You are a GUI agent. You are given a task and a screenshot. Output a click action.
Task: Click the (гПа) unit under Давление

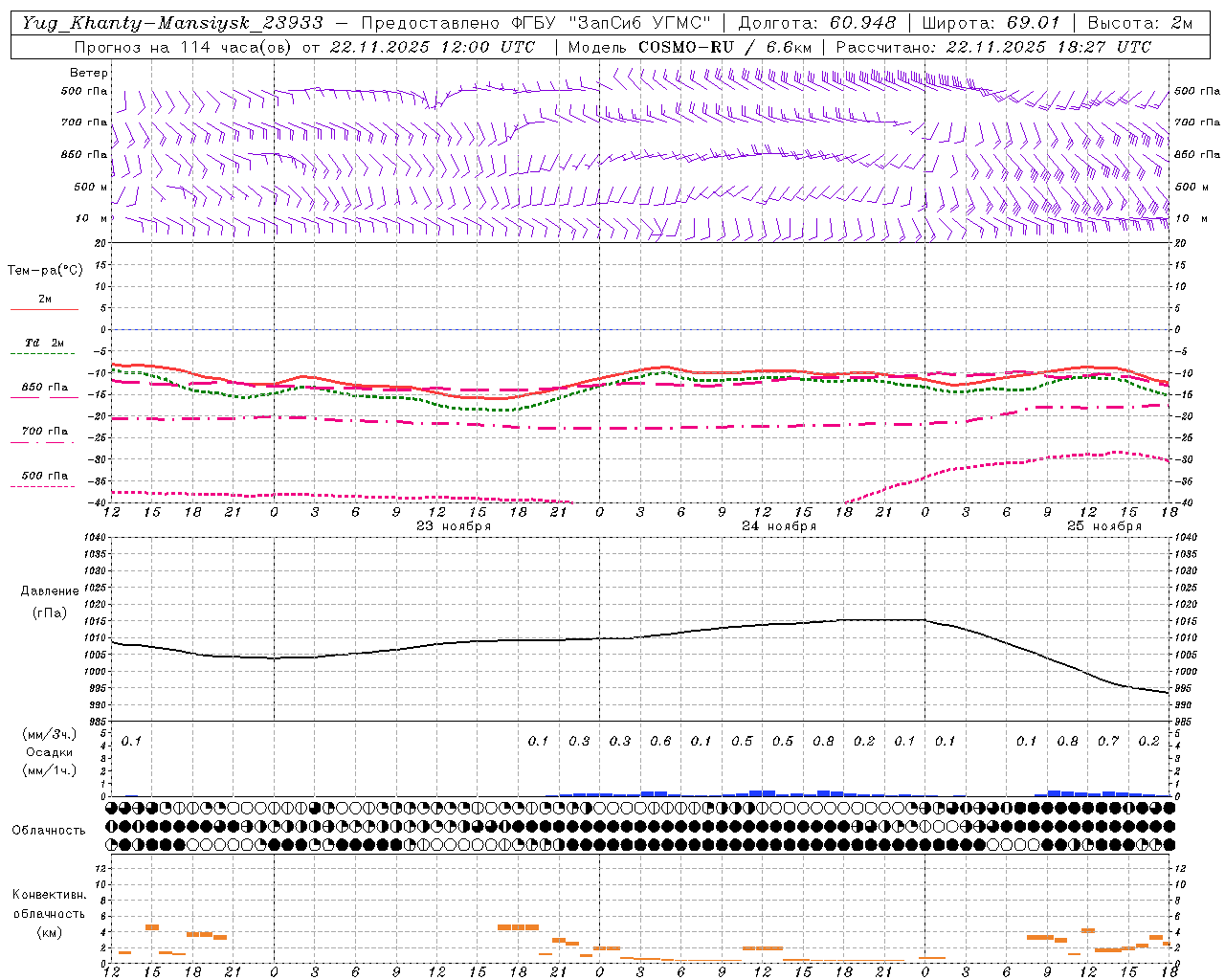(50, 613)
